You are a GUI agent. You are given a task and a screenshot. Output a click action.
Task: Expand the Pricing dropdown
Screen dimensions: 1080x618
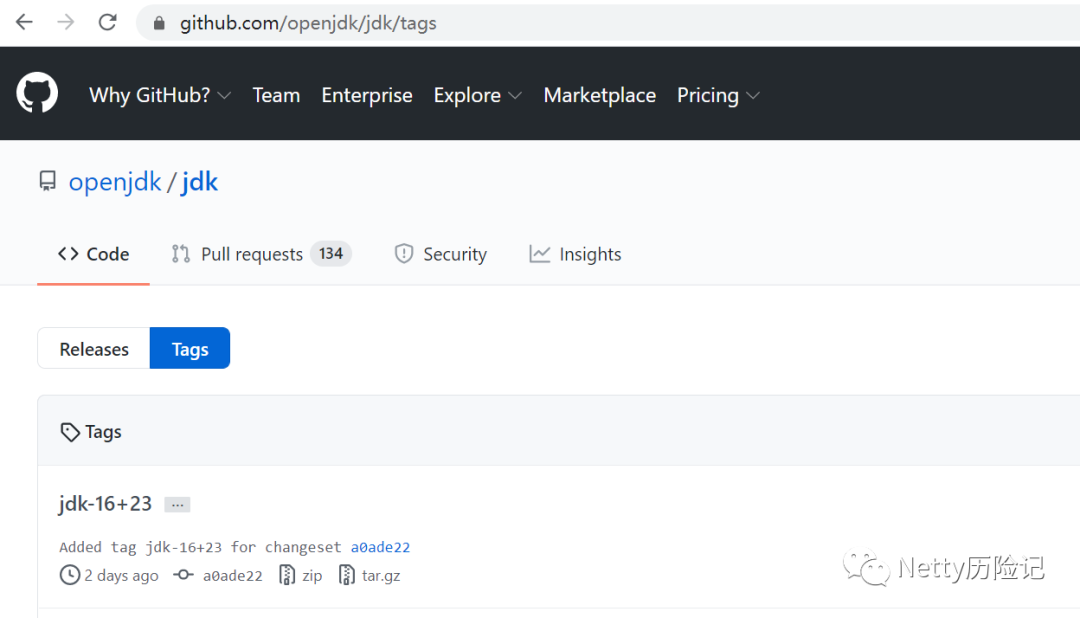(x=718, y=95)
